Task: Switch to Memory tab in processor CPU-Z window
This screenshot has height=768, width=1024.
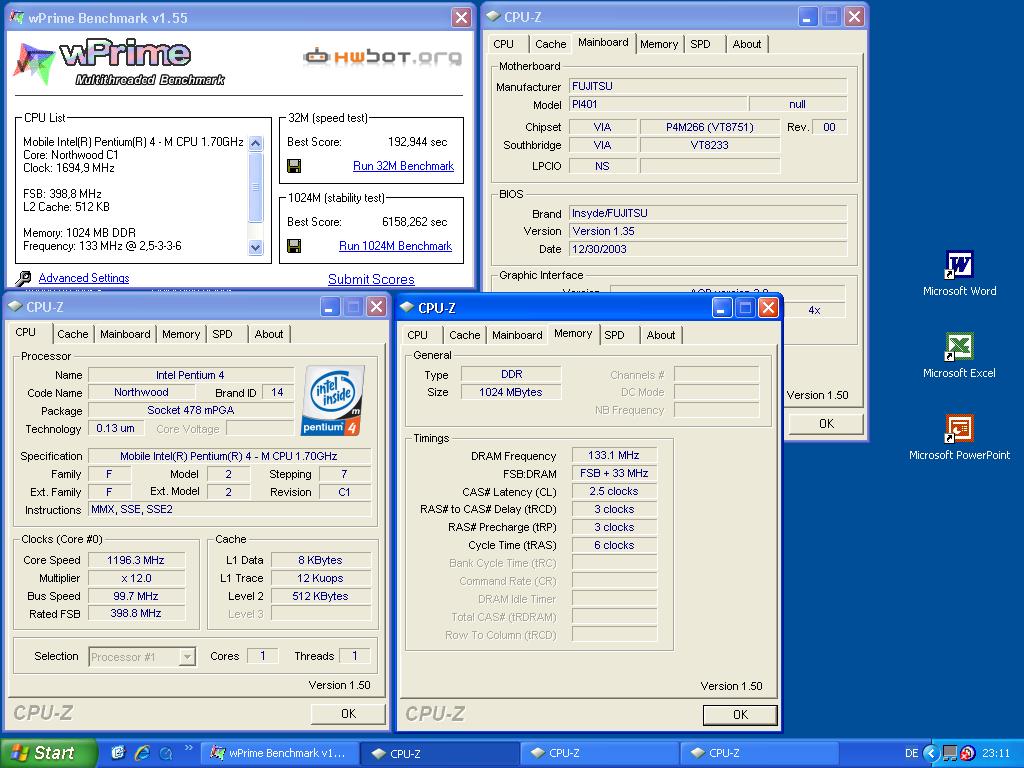Action: click(x=181, y=334)
